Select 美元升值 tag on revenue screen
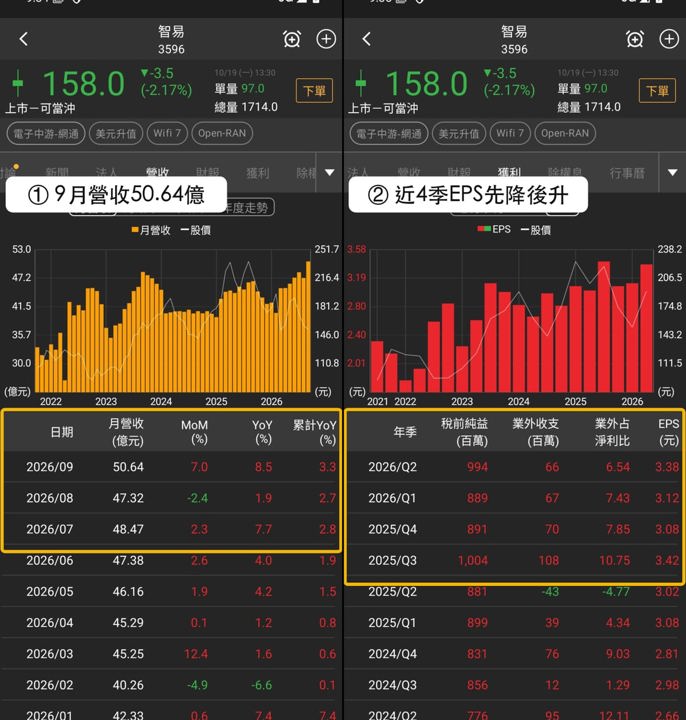The image size is (686, 720). (116, 134)
